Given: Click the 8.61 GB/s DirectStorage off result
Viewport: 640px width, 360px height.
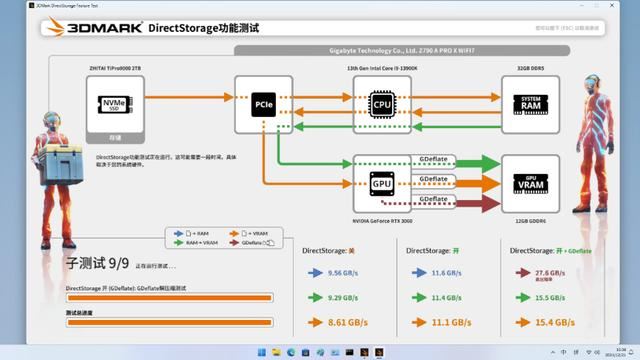Looking at the screenshot, I should pyautogui.click(x=348, y=322).
